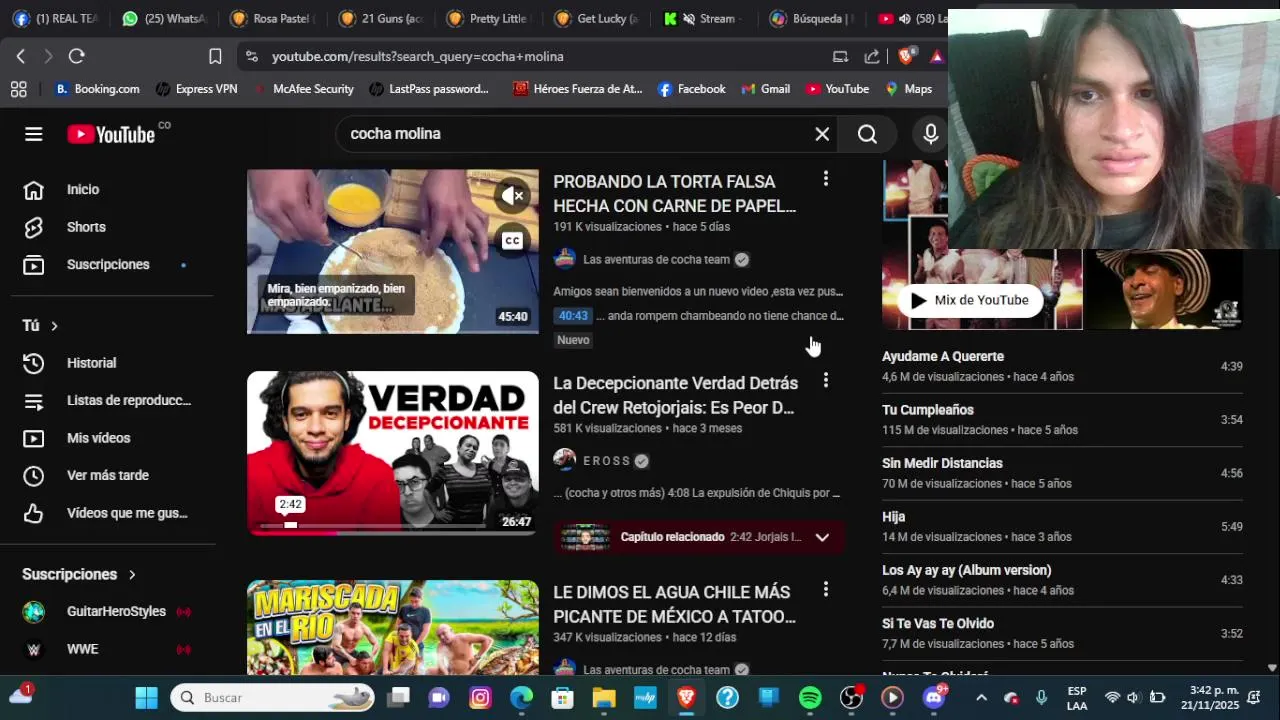Viewport: 1280px width, 720px height.
Task: Switch to the 21 Guns browser tab
Action: [x=382, y=18]
